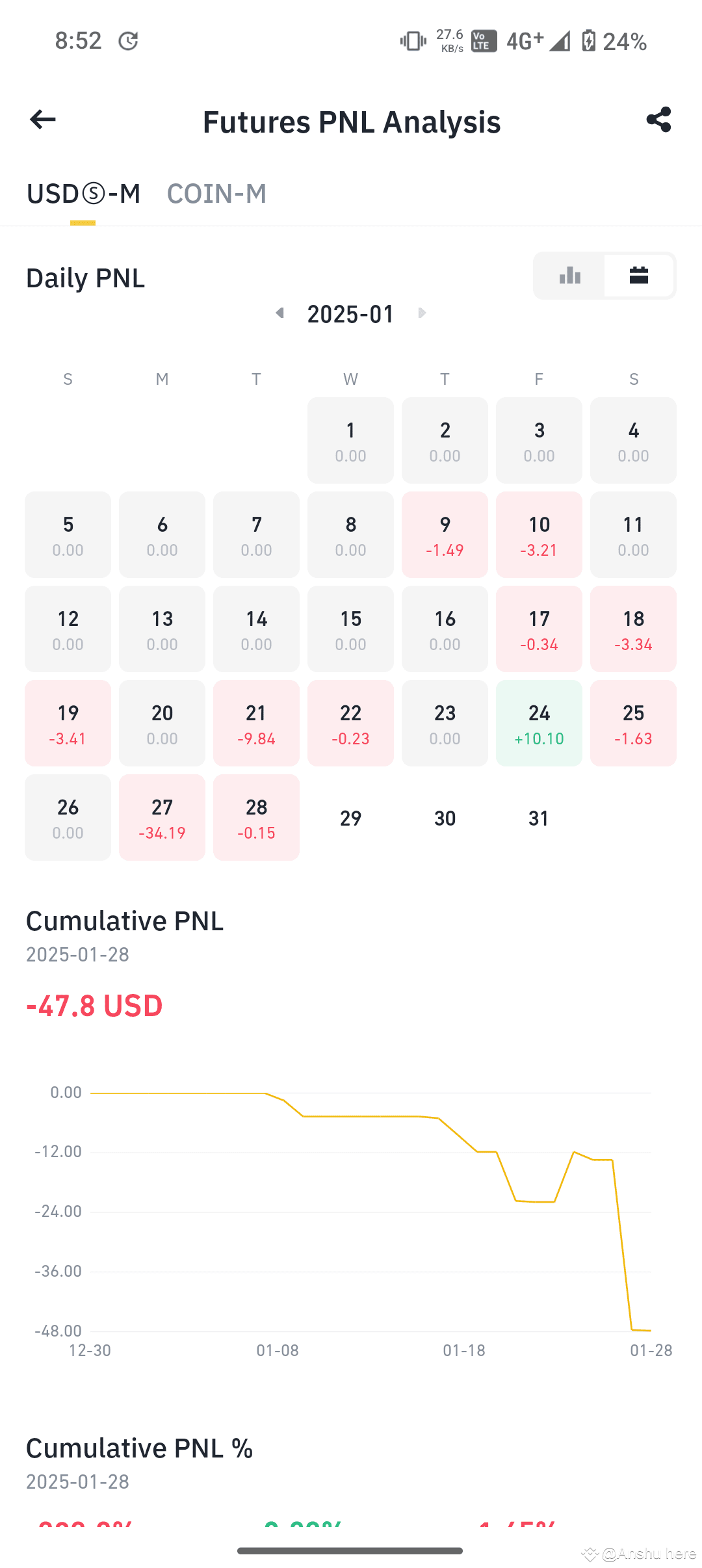Go to next month arrow
Image resolution: width=702 pixels, height=1568 pixels.
(x=422, y=313)
